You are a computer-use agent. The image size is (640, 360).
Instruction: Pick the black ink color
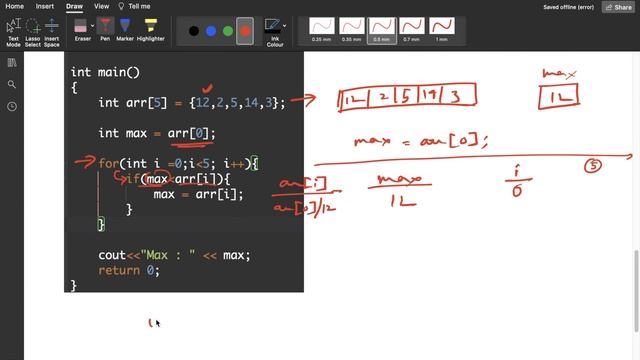(x=194, y=31)
